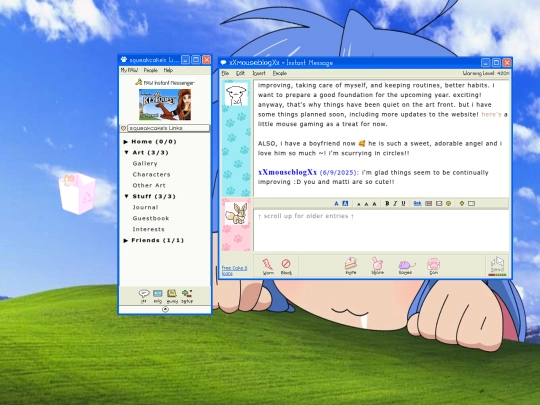Toggle underline formatting

coord(403,204)
